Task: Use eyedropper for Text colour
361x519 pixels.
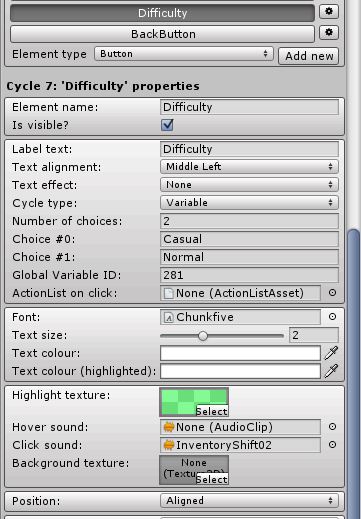Action: click(331, 353)
